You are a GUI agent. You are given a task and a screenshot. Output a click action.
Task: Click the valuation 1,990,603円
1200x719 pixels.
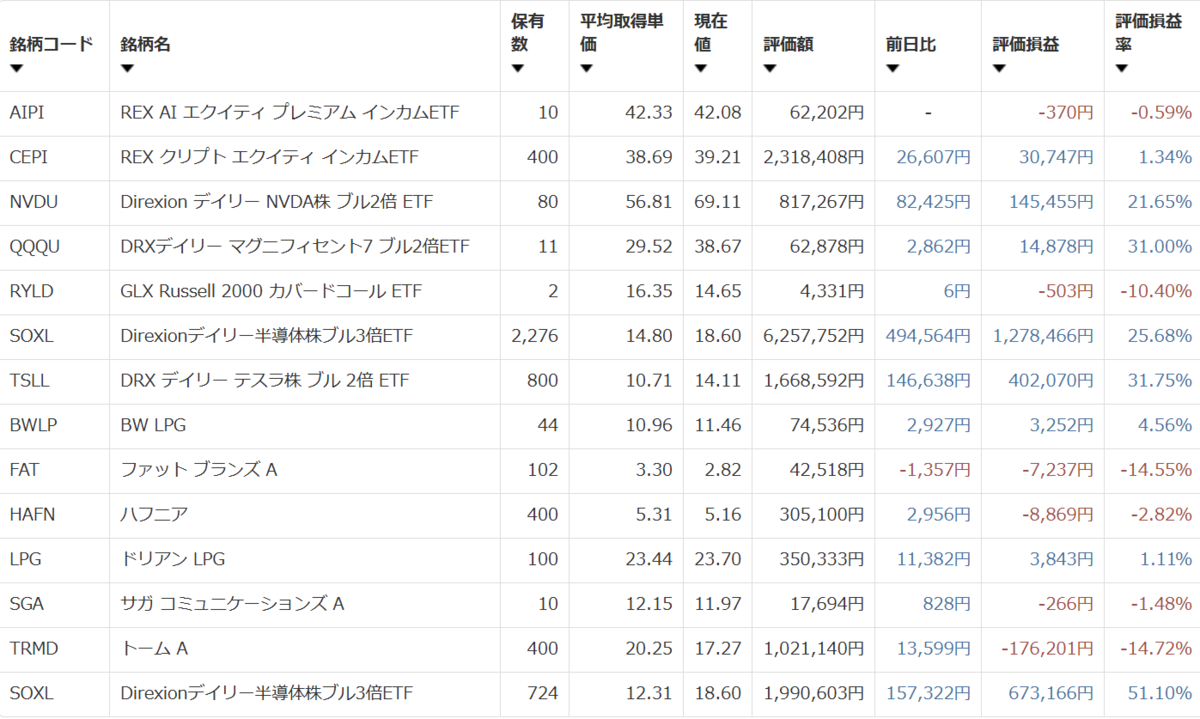point(814,693)
